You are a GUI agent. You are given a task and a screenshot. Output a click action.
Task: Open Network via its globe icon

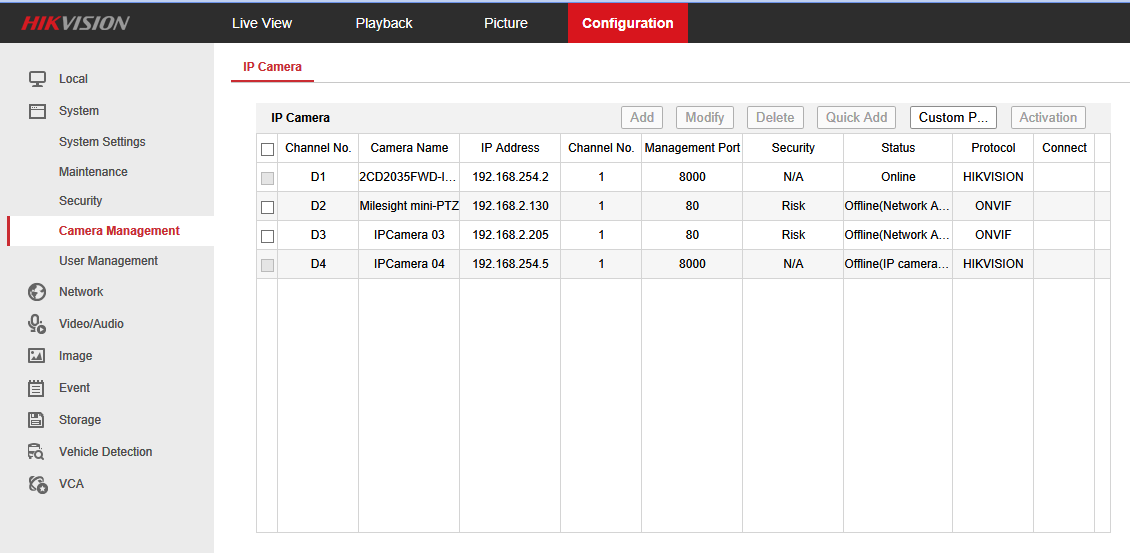pos(37,292)
